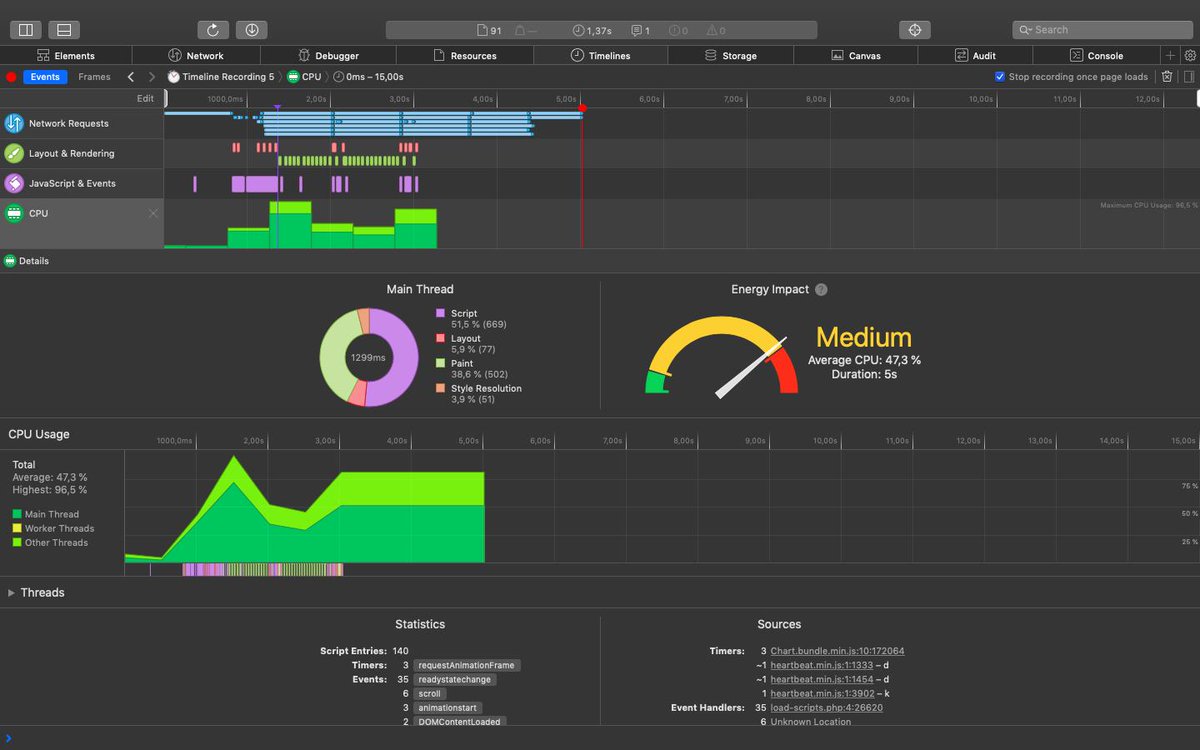
Task: Toggle Worker Threads in CPU legend
Action: pyautogui.click(x=53, y=529)
